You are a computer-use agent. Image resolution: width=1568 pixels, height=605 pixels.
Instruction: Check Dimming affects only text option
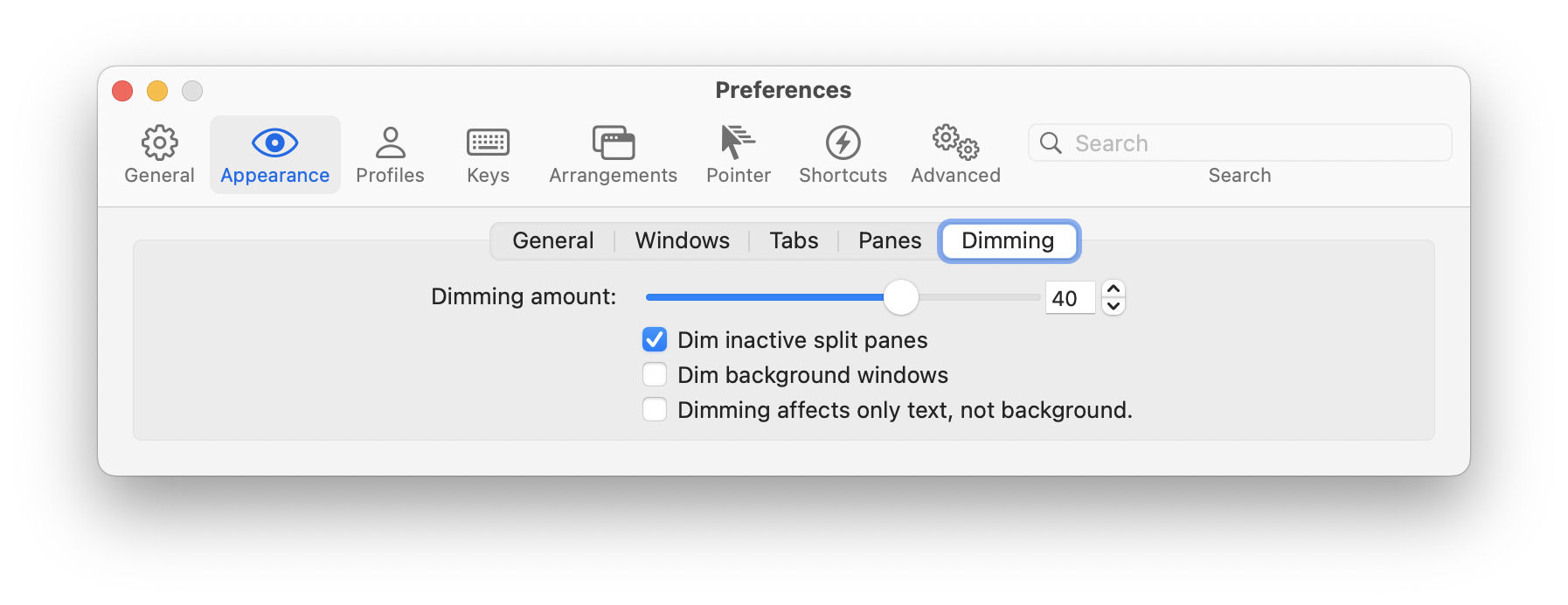654,409
